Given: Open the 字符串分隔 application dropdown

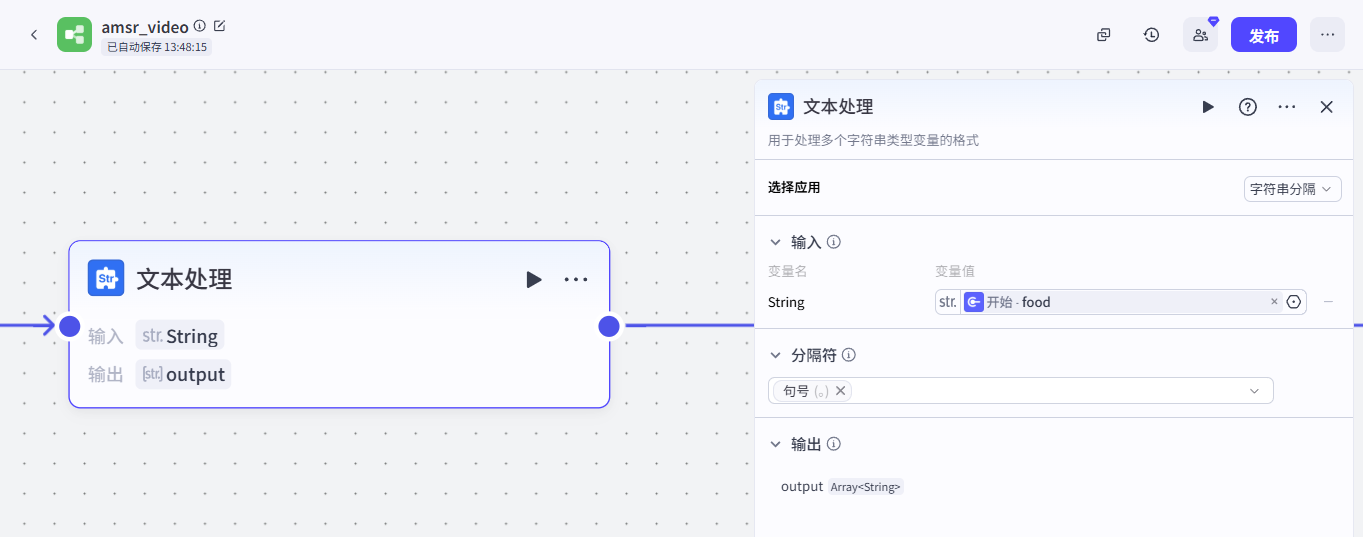Looking at the screenshot, I should 1292,188.
